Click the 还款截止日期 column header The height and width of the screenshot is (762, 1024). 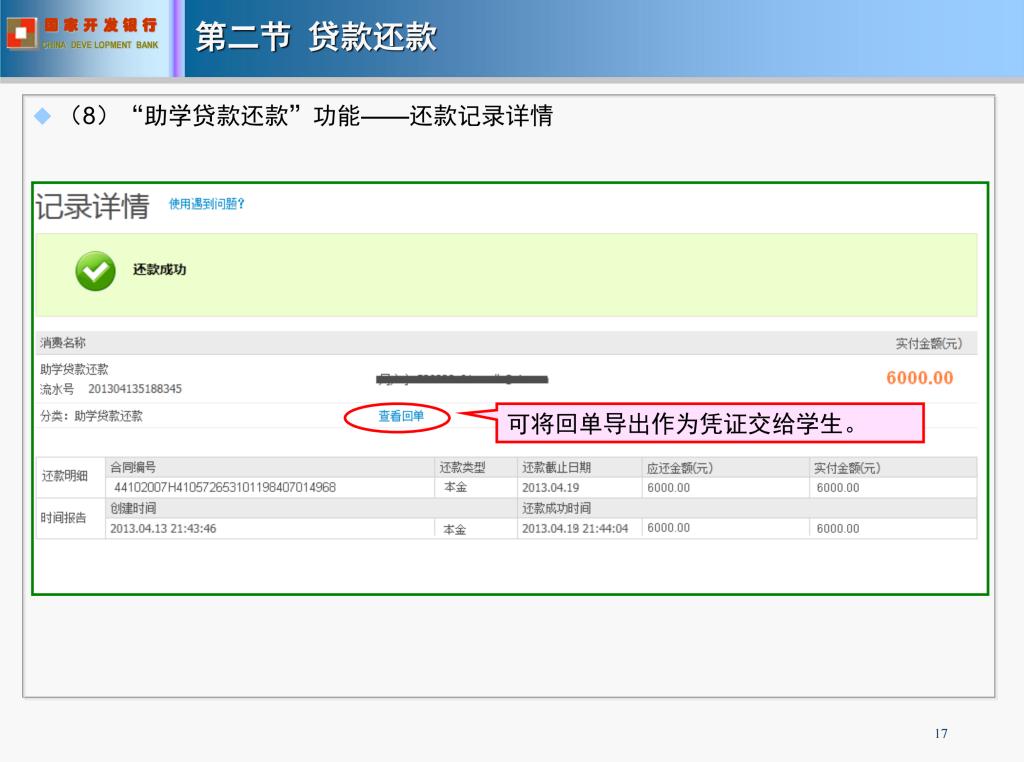pos(556,468)
